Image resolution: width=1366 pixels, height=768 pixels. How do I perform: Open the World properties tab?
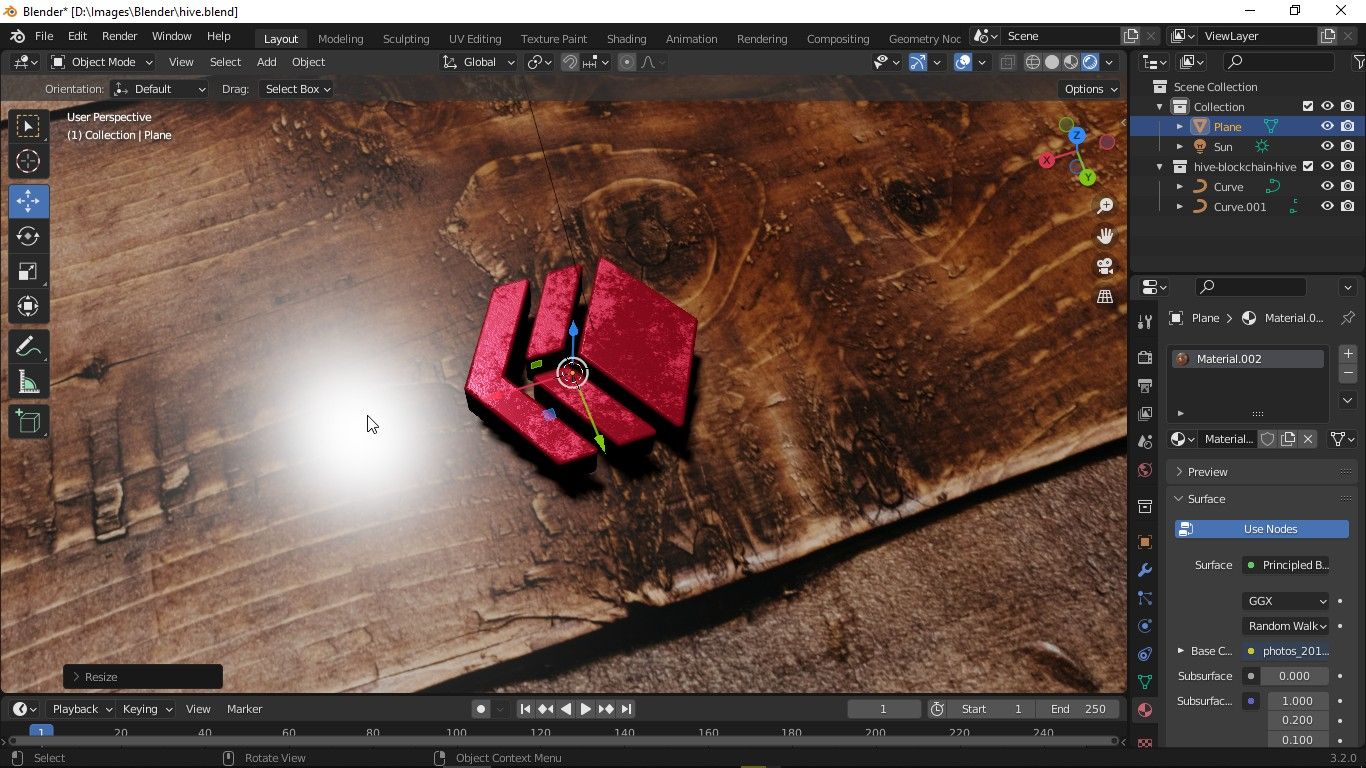pos(1145,470)
